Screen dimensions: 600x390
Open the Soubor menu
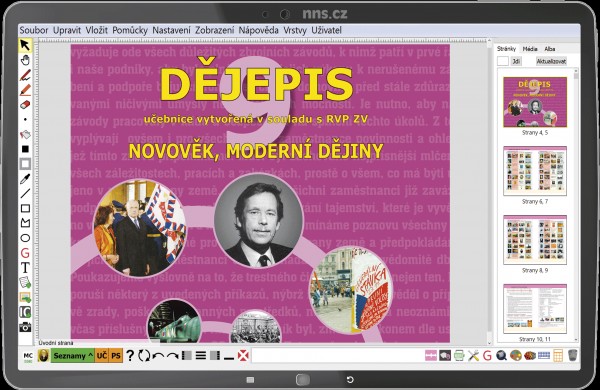point(34,30)
